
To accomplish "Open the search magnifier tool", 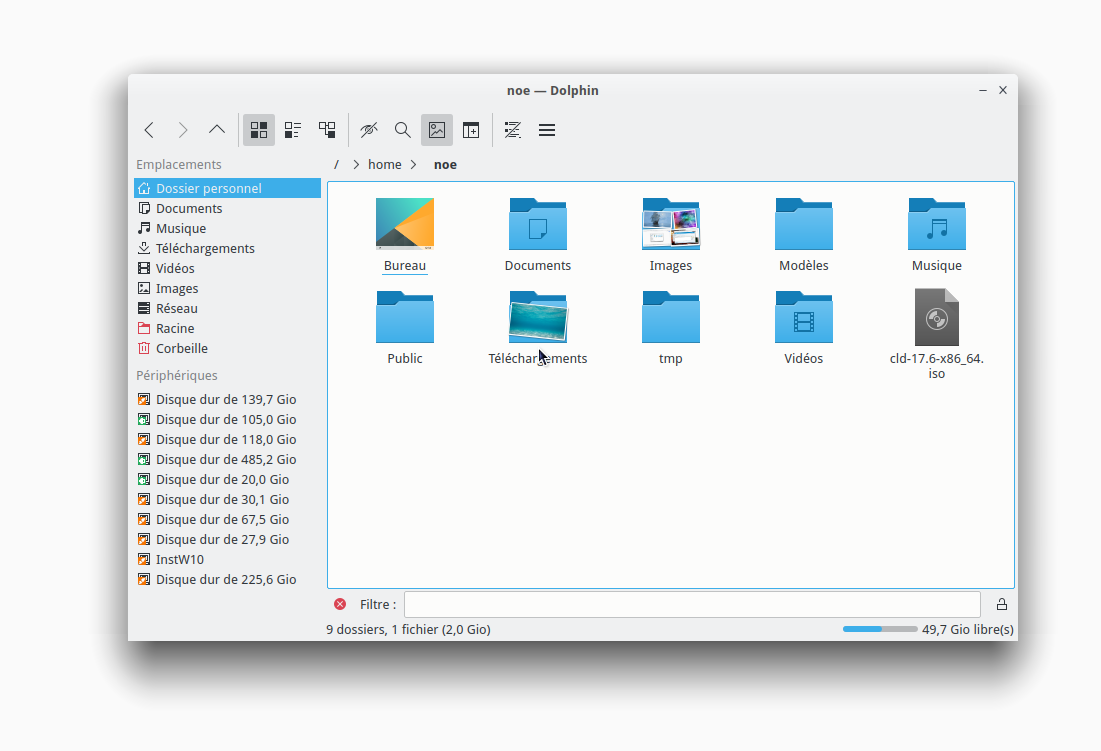I will (403, 130).
